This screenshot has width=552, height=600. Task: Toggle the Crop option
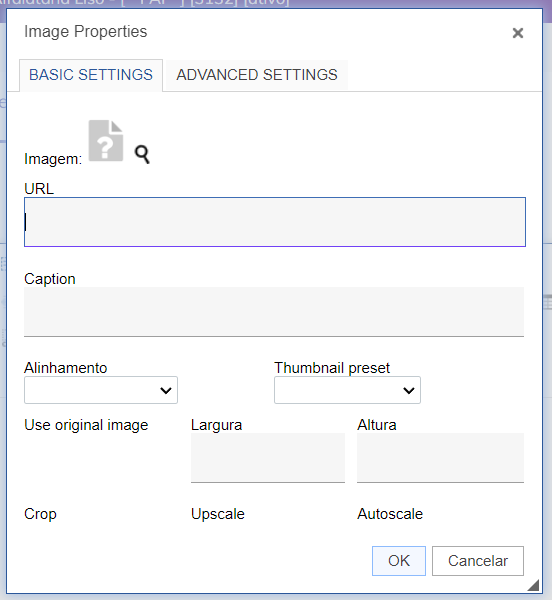coord(41,514)
